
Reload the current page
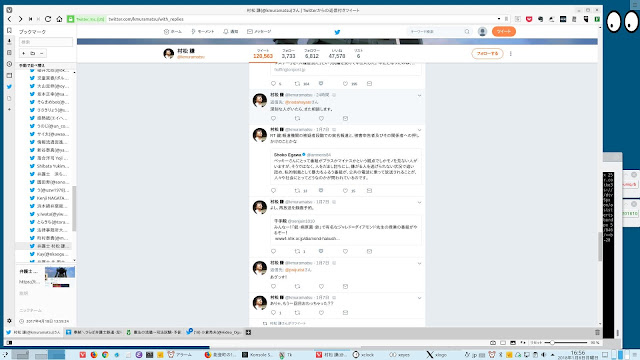click(48, 19)
